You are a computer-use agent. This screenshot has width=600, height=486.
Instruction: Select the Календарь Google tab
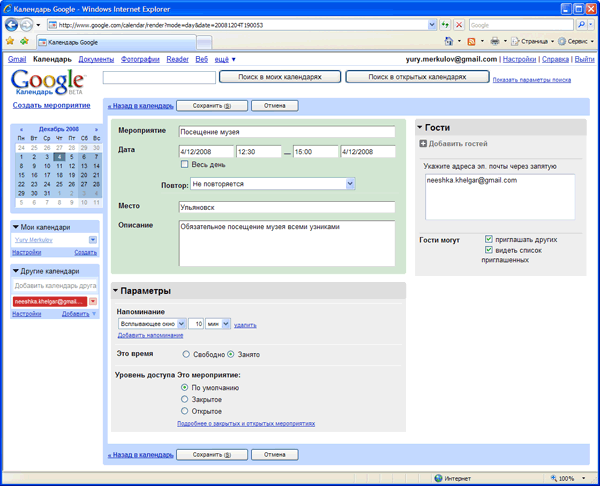point(116,42)
